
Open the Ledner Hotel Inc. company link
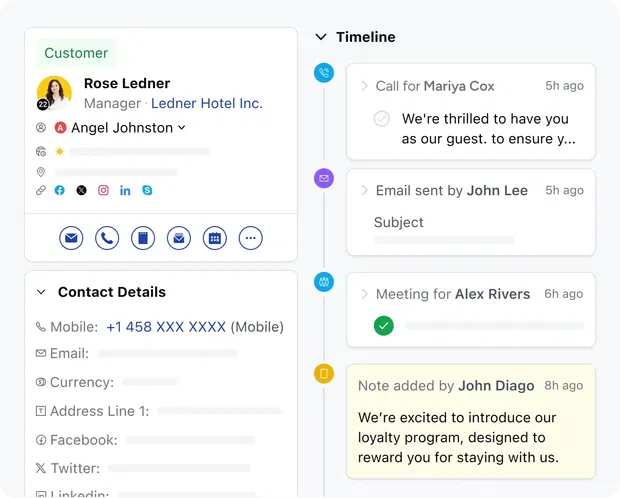pyautogui.click(x=207, y=103)
